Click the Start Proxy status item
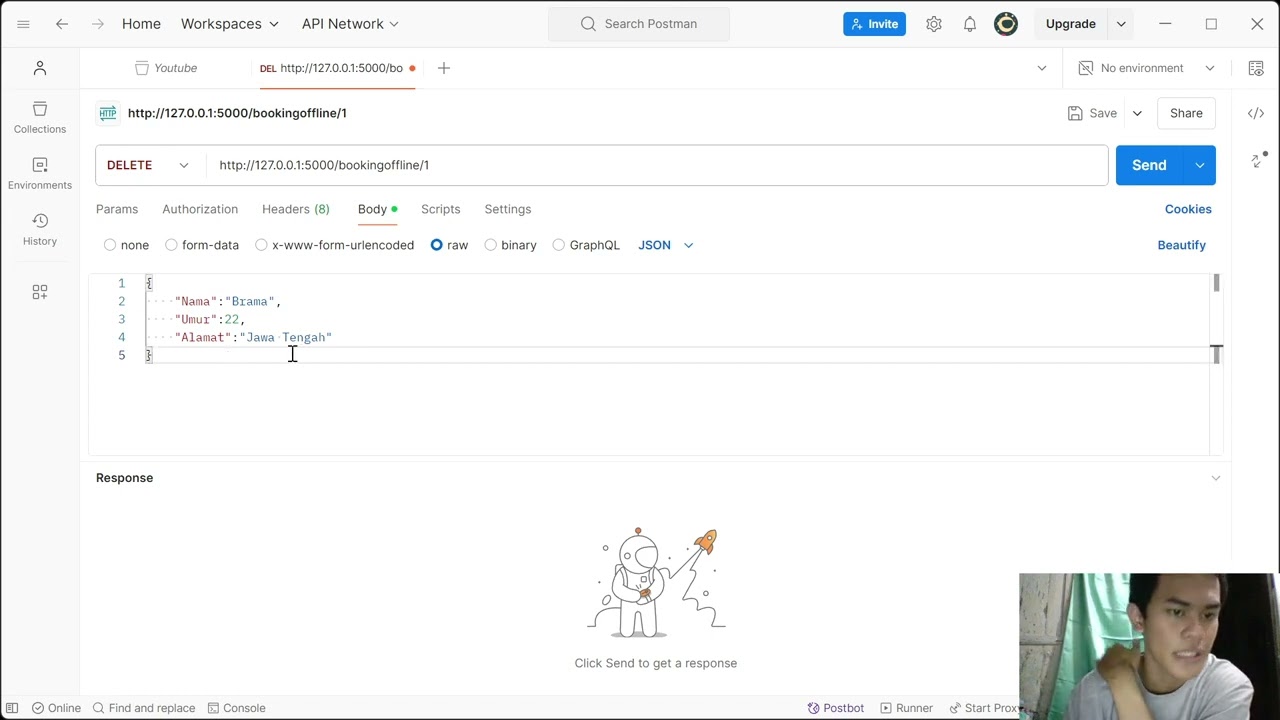Image resolution: width=1280 pixels, height=720 pixels. (x=983, y=708)
